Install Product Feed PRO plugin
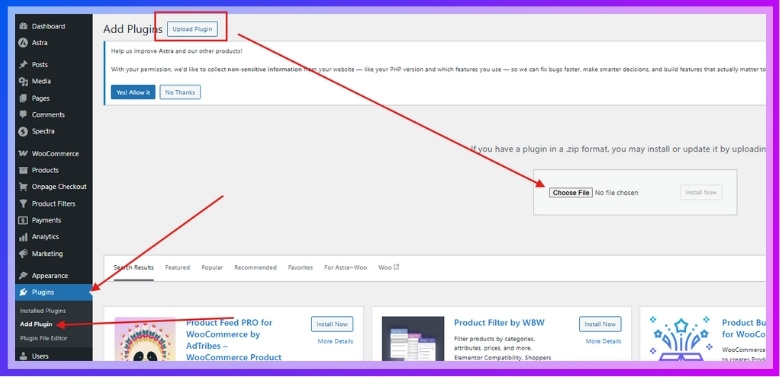This screenshot has height=377, width=780. pyautogui.click(x=332, y=324)
